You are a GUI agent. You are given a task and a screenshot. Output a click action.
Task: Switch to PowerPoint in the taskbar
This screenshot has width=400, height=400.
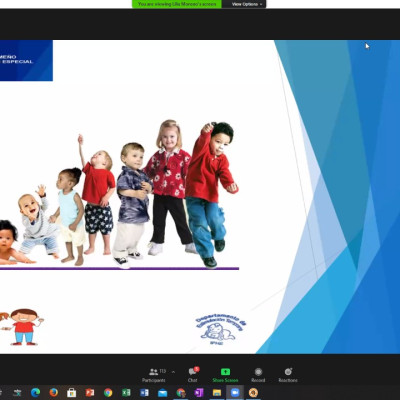click(90, 393)
